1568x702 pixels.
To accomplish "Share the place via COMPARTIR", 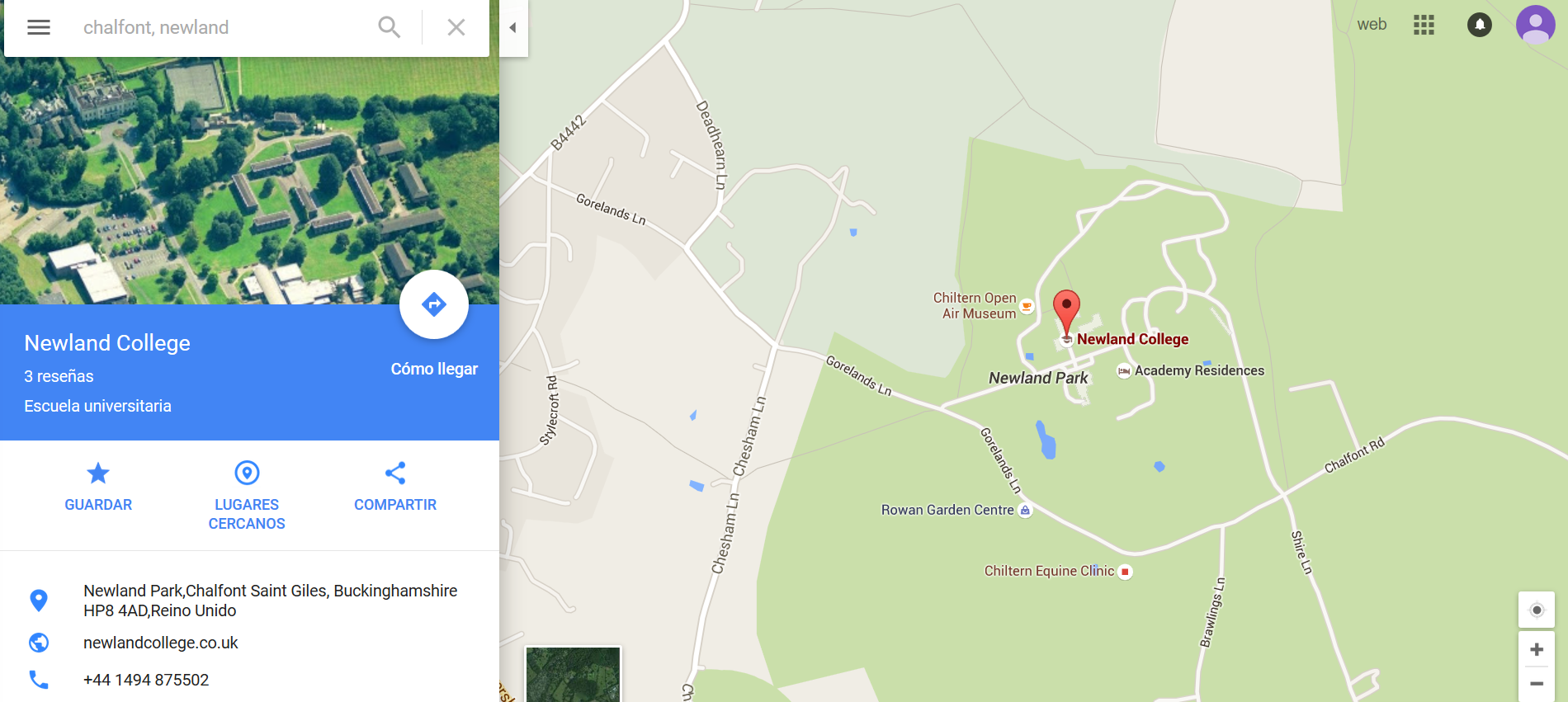I will (x=395, y=487).
